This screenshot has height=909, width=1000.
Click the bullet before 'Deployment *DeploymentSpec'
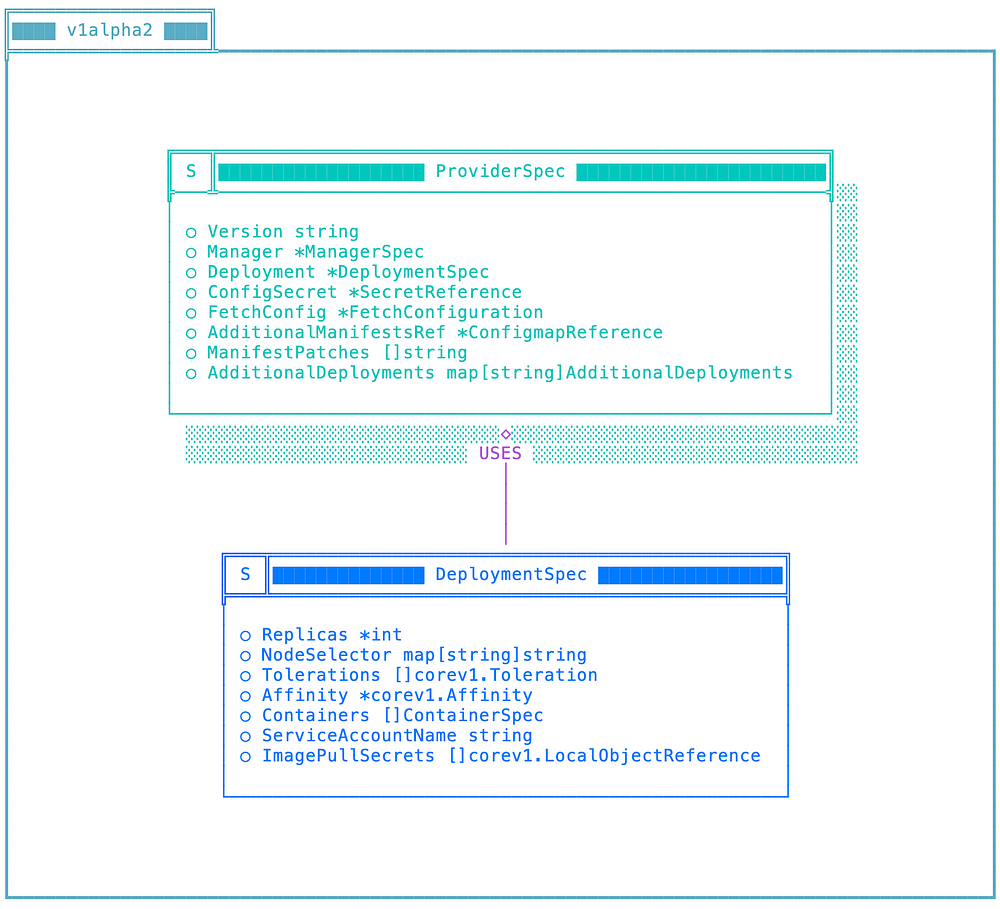191,273
